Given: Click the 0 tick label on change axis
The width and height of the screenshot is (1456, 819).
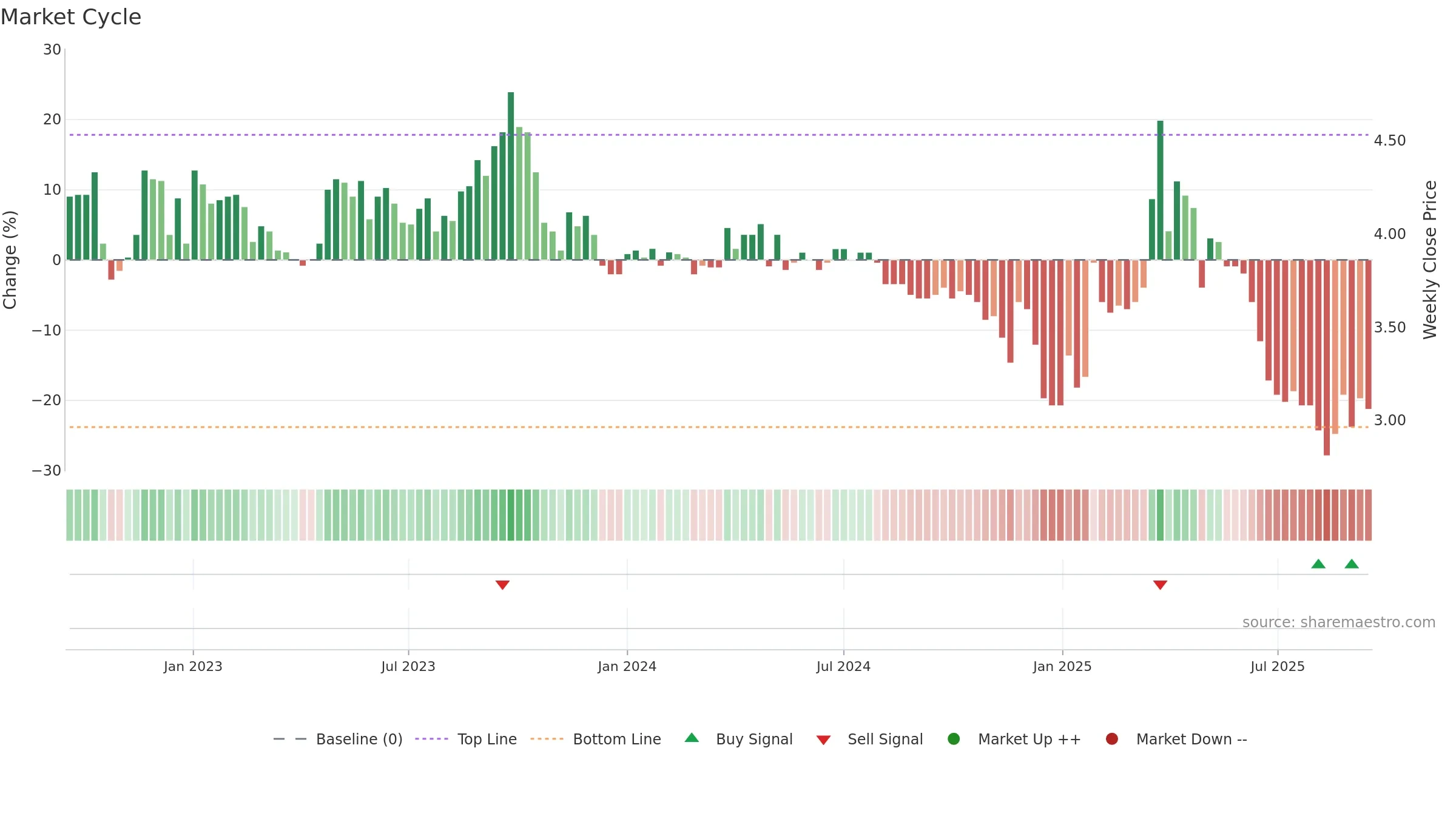Looking at the screenshot, I should (x=57, y=260).
